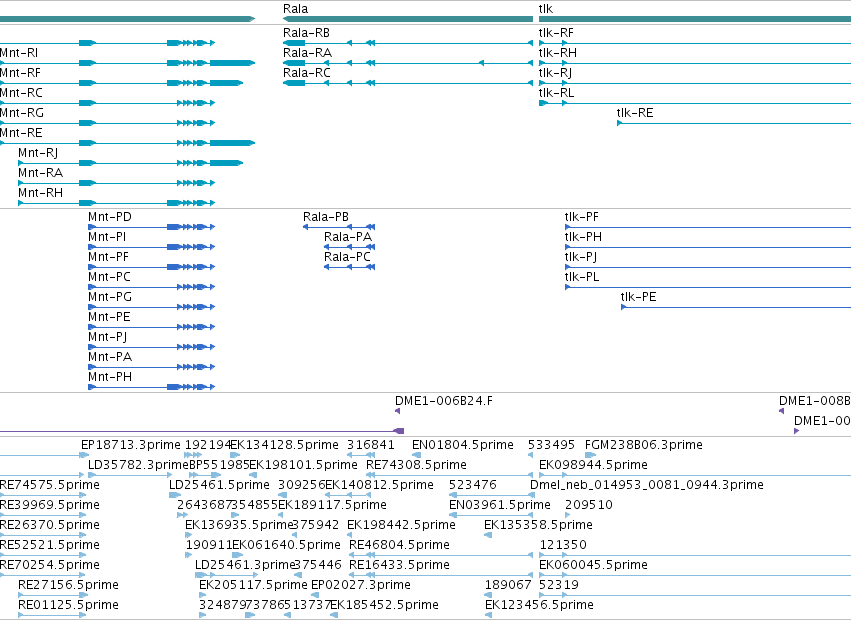Viewport: 851px width, 620px height.
Task: Click the DME1-006B24.F feature label
Action: click(x=444, y=401)
